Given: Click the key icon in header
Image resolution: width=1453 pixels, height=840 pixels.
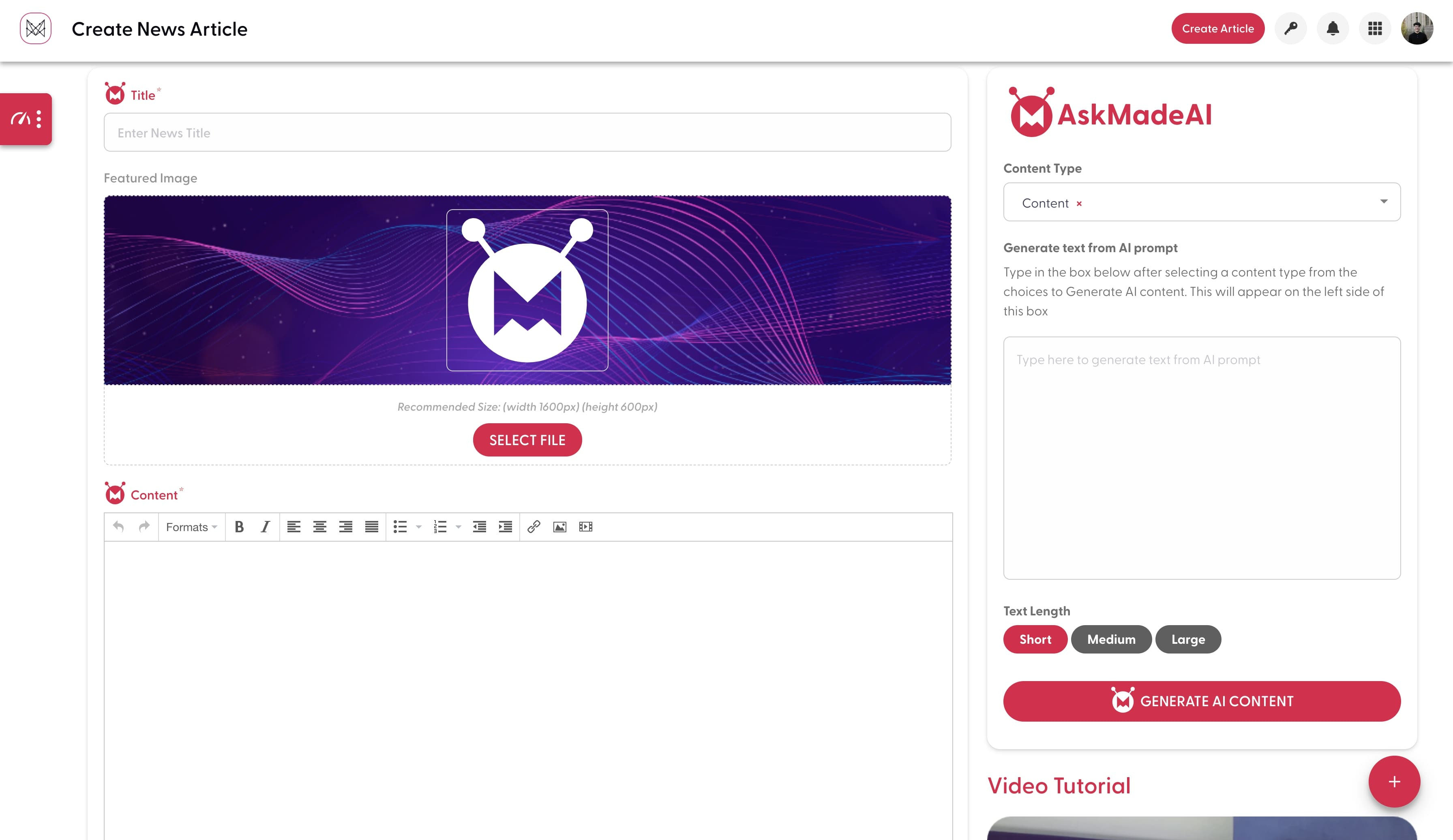Looking at the screenshot, I should point(1290,28).
